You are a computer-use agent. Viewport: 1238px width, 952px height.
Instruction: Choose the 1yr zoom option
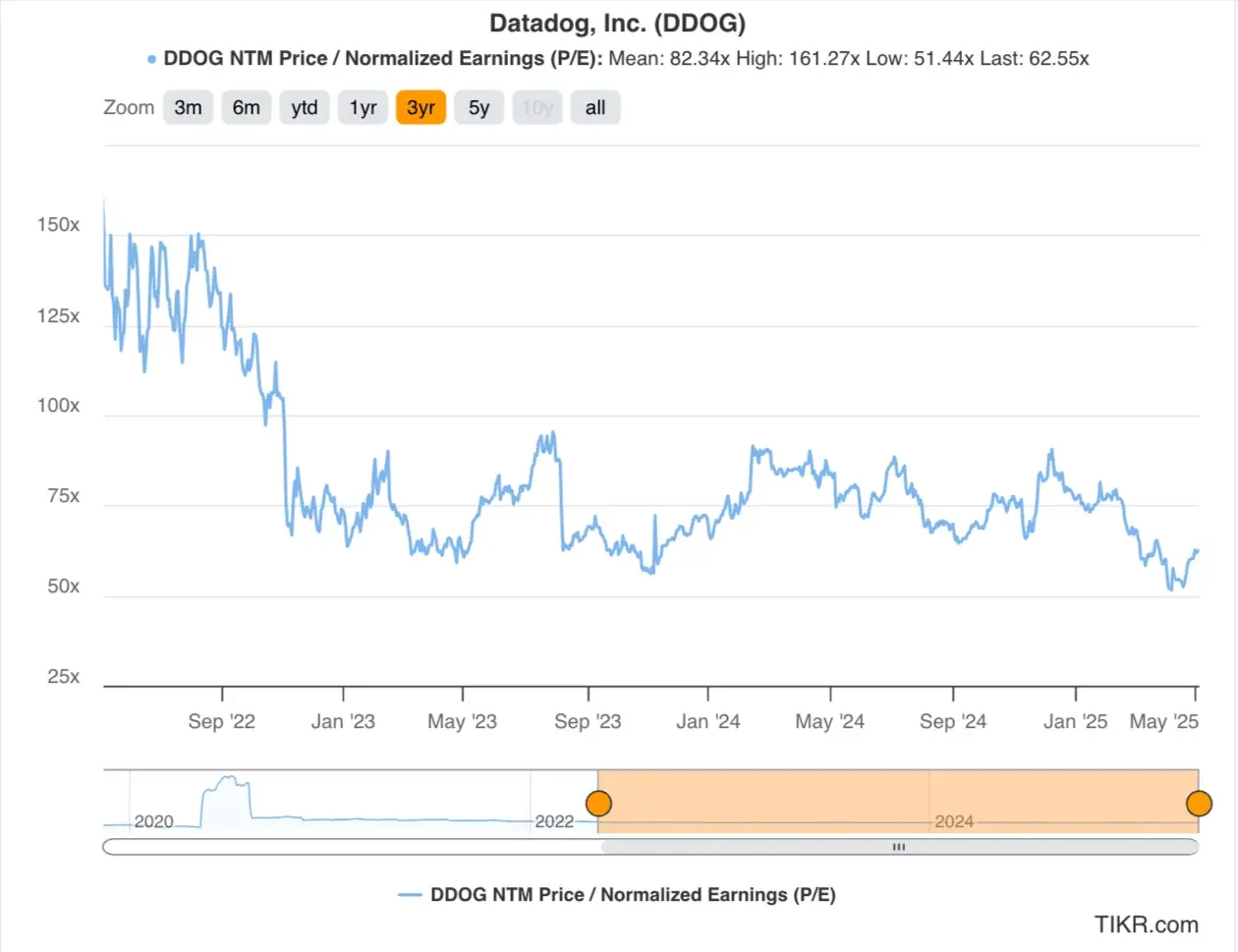click(x=363, y=108)
